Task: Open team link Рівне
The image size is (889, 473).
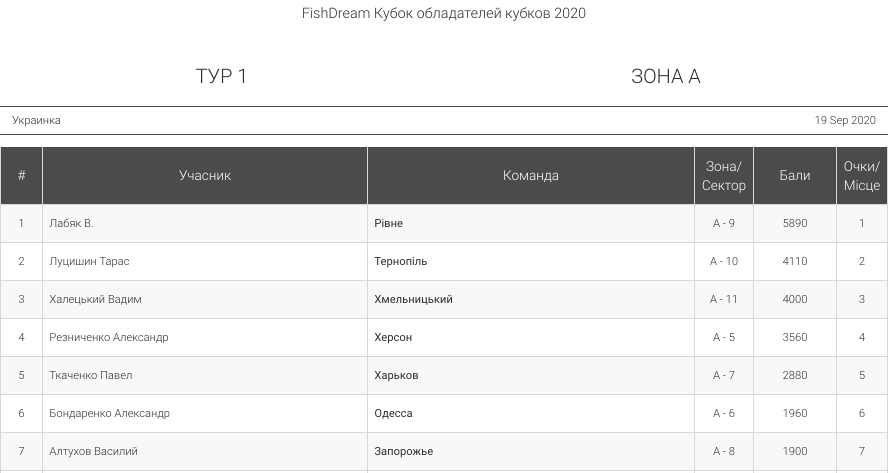Action: click(x=388, y=223)
